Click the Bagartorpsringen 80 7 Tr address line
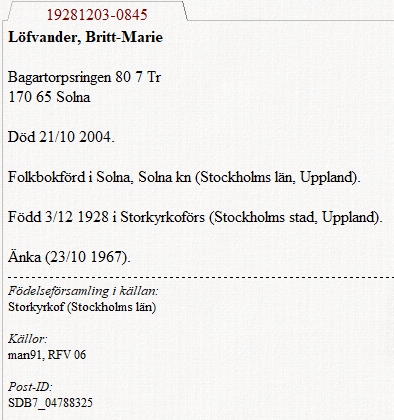The height and width of the screenshot is (420, 394). tap(84, 78)
